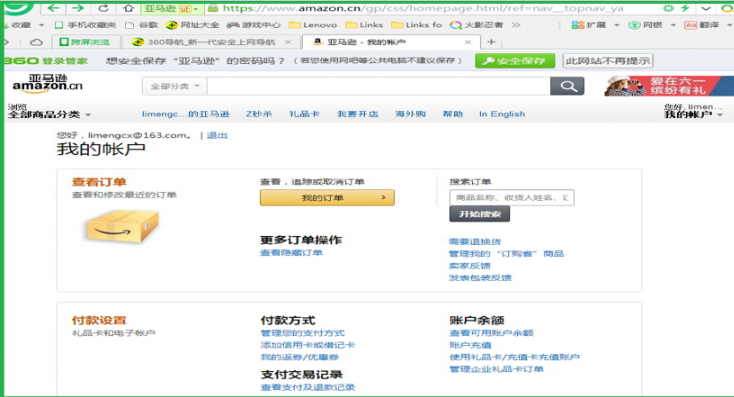
Task: Click the 搜索订单 order search field
Action: (512, 198)
